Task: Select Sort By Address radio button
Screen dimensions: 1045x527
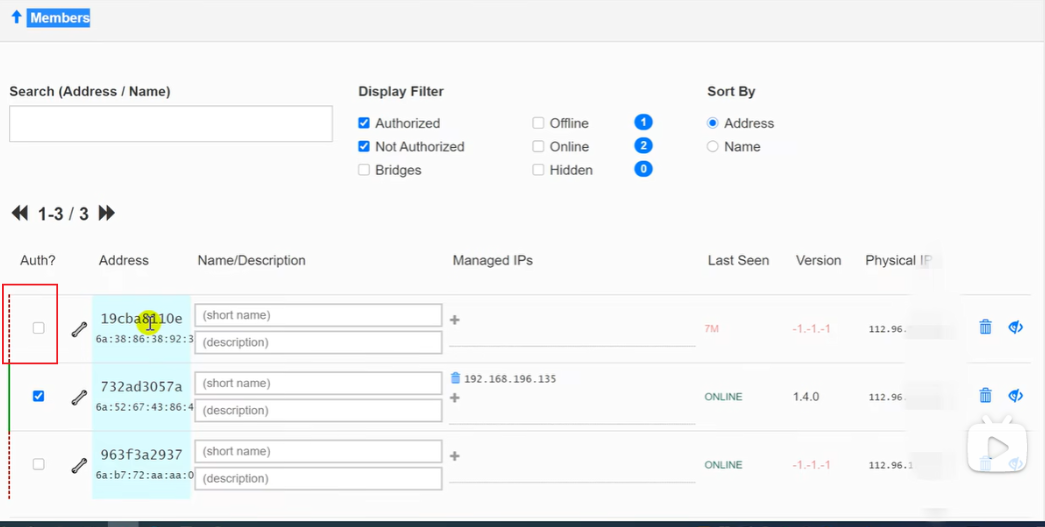Action: [x=713, y=123]
